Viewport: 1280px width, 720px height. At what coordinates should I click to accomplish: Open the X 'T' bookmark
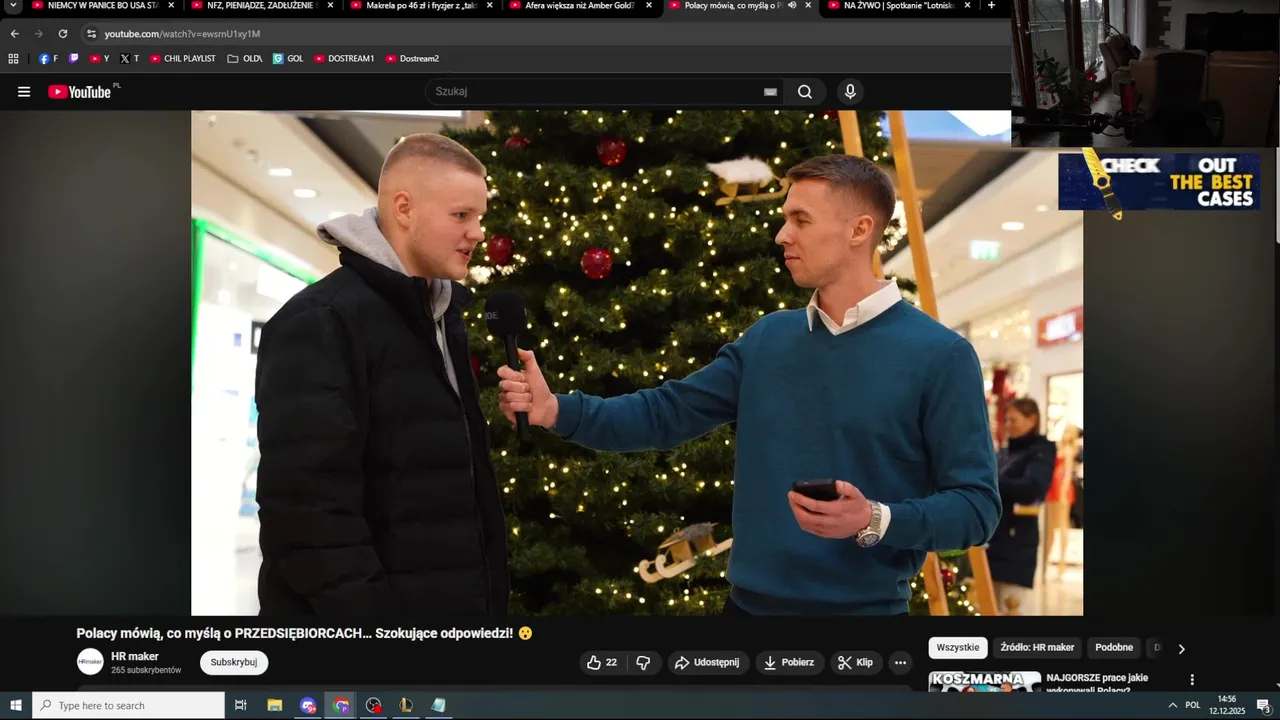(x=129, y=59)
